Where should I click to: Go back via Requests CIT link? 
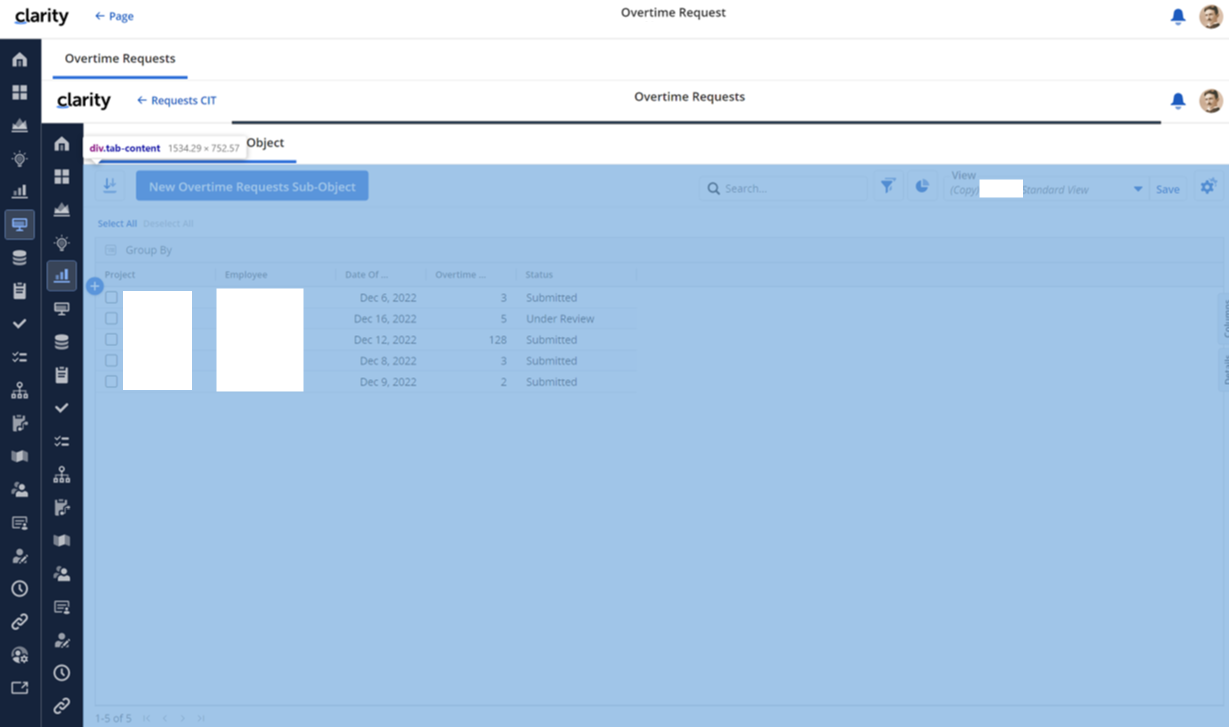pos(177,101)
